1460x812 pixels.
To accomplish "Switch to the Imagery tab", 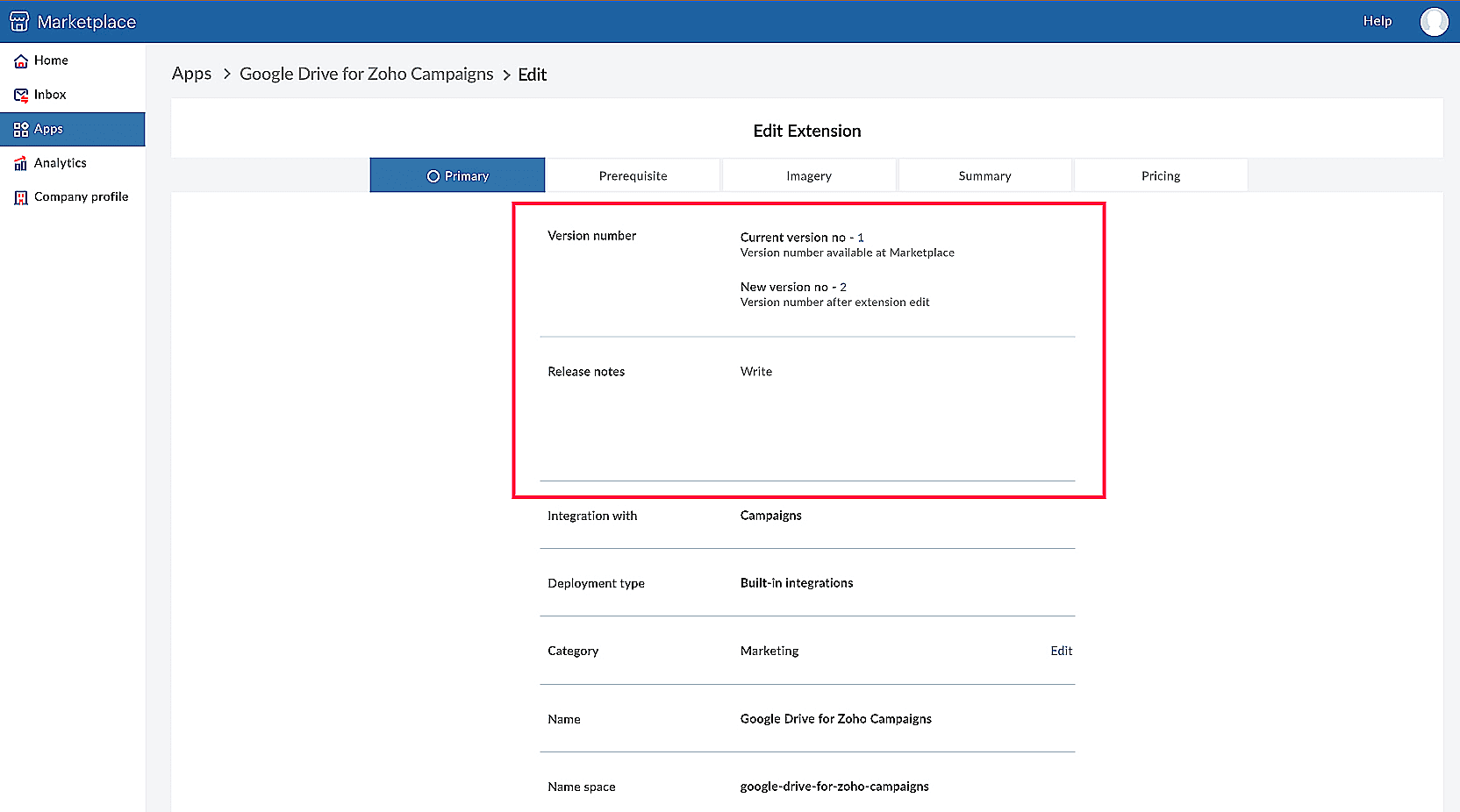I will (x=808, y=175).
